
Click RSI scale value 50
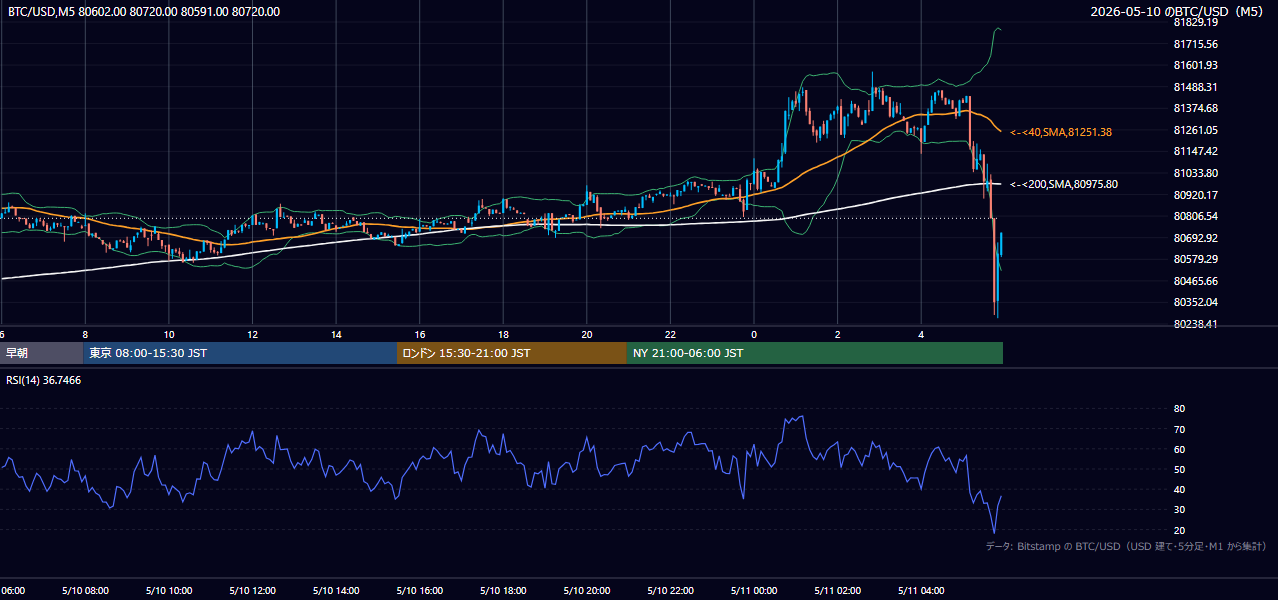pos(1179,469)
